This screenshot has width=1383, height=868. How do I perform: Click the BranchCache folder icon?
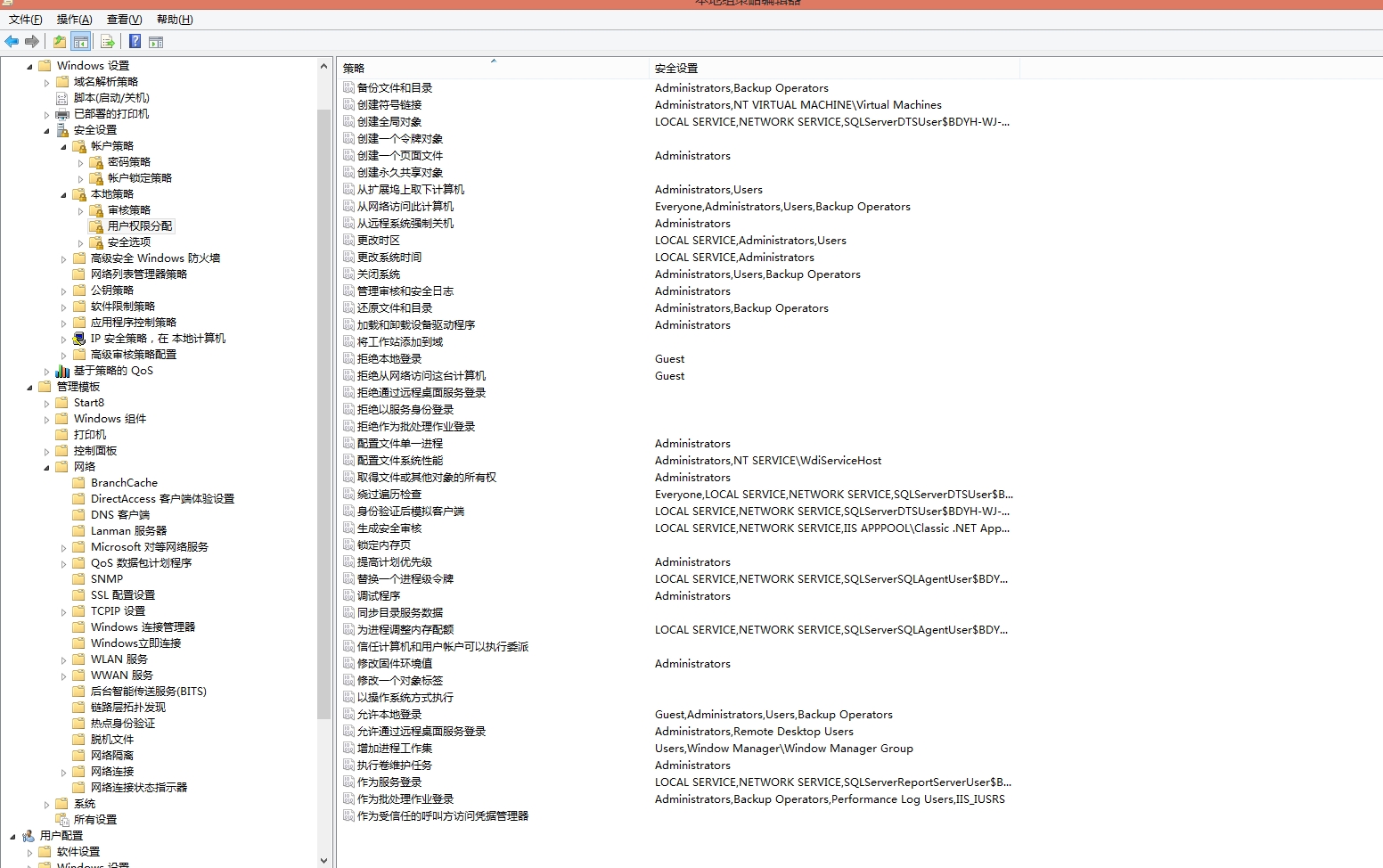79,483
